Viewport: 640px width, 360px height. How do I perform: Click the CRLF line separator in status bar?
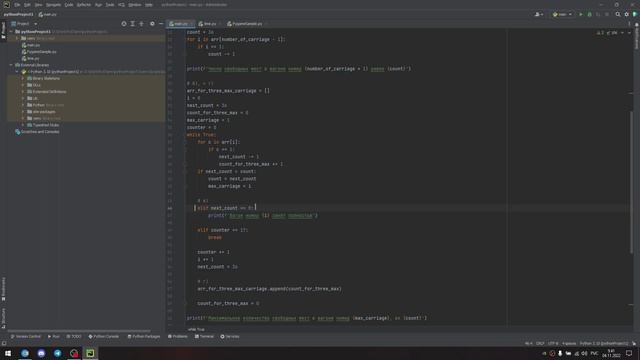pos(540,344)
